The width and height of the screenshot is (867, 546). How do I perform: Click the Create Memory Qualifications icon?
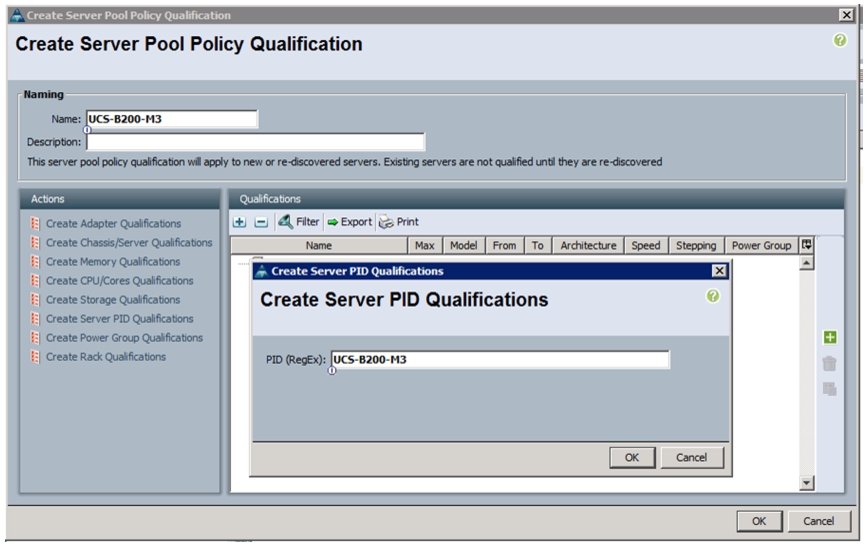(35, 262)
